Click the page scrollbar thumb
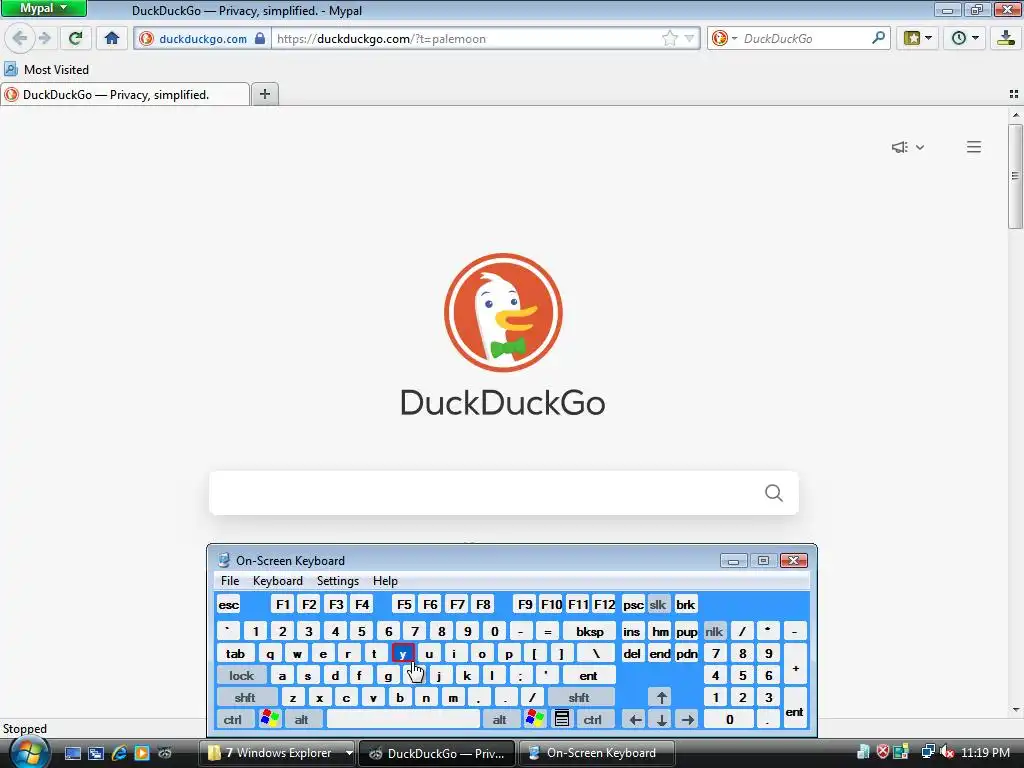The width and height of the screenshot is (1024, 768). [x=1016, y=176]
